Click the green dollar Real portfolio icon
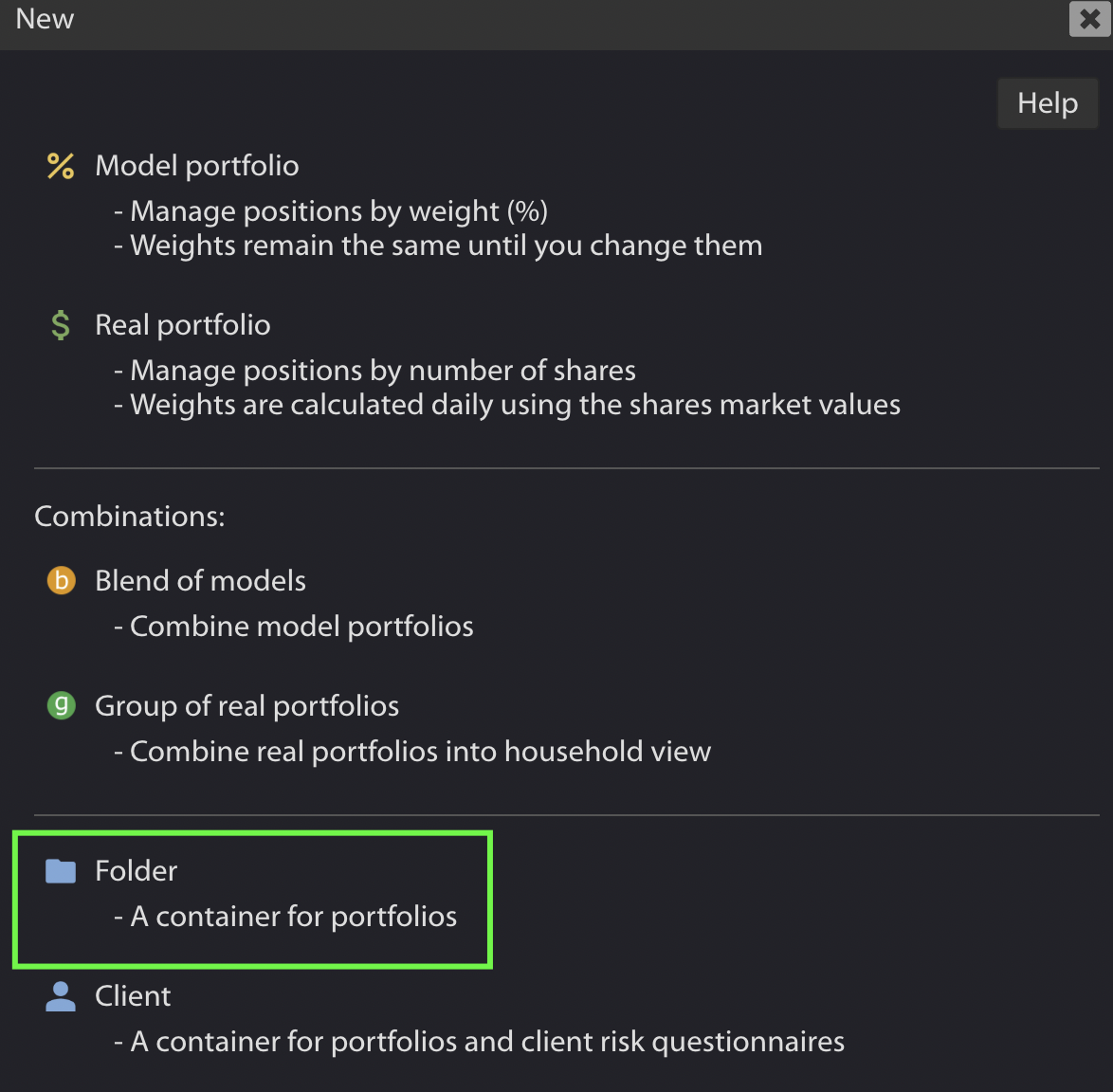Screen dimensions: 1113x1092 tap(61, 325)
